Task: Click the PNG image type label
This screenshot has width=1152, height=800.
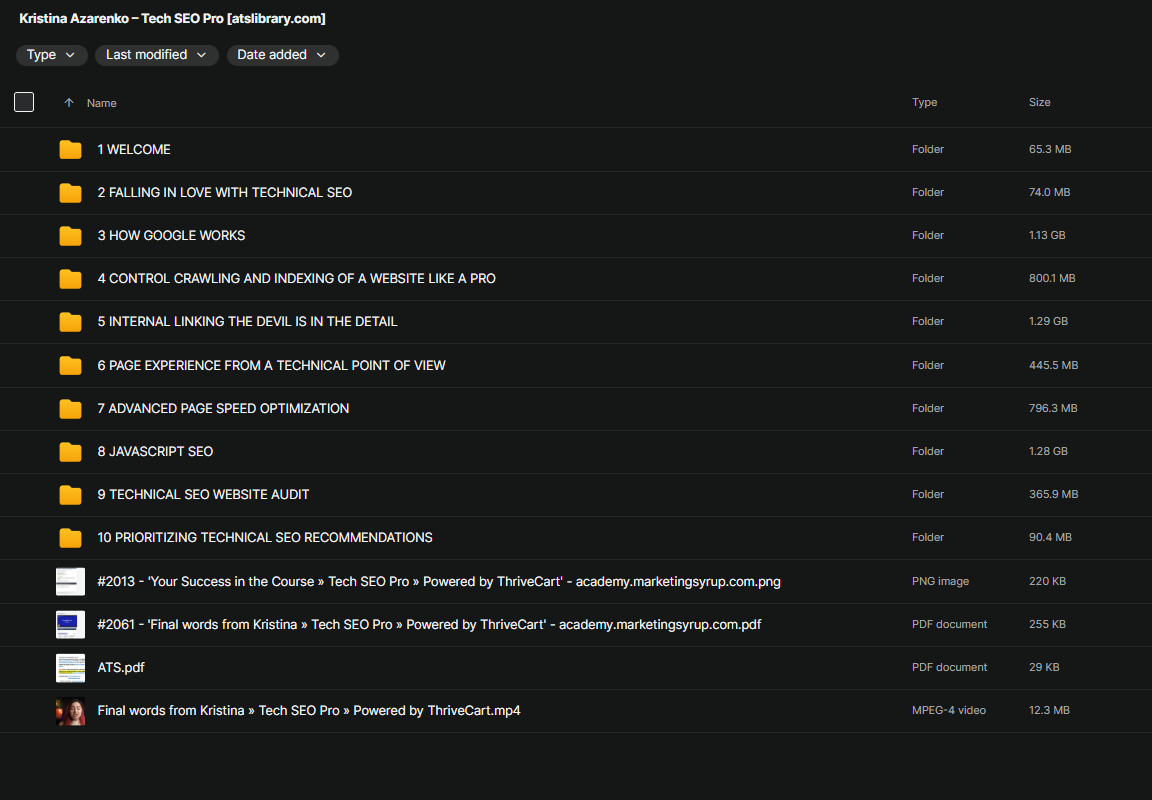Action: coord(940,581)
